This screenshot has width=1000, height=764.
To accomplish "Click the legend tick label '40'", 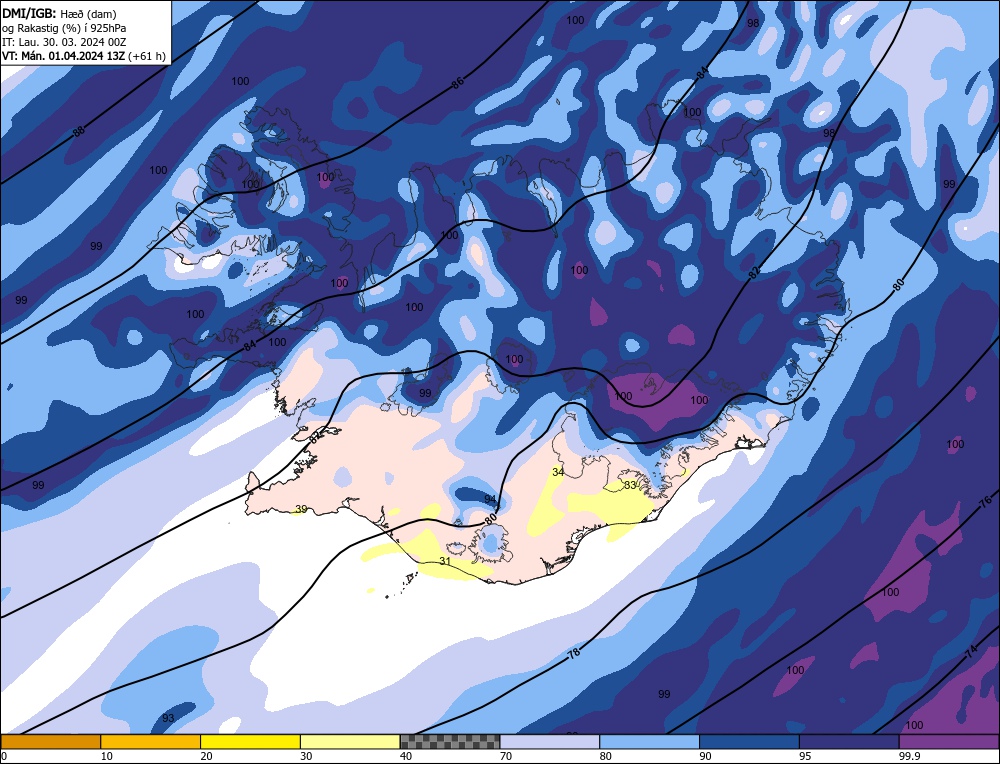I will tap(406, 756).
